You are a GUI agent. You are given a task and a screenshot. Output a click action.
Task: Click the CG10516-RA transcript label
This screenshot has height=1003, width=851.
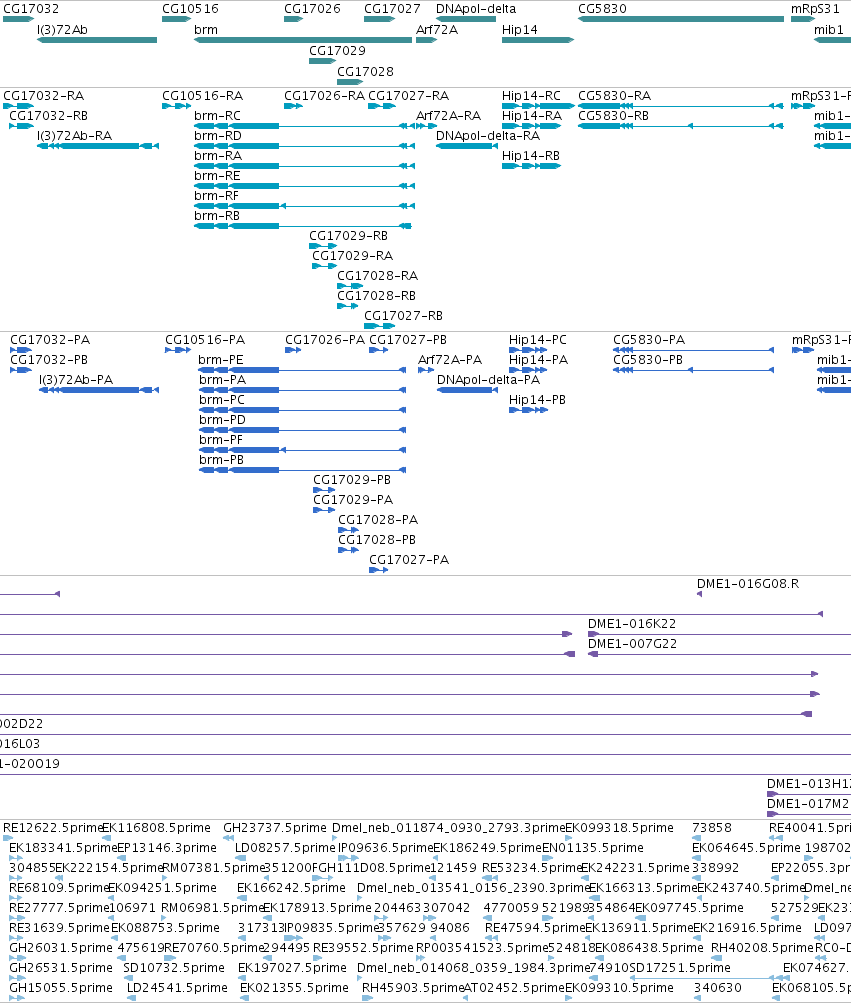coord(202,96)
